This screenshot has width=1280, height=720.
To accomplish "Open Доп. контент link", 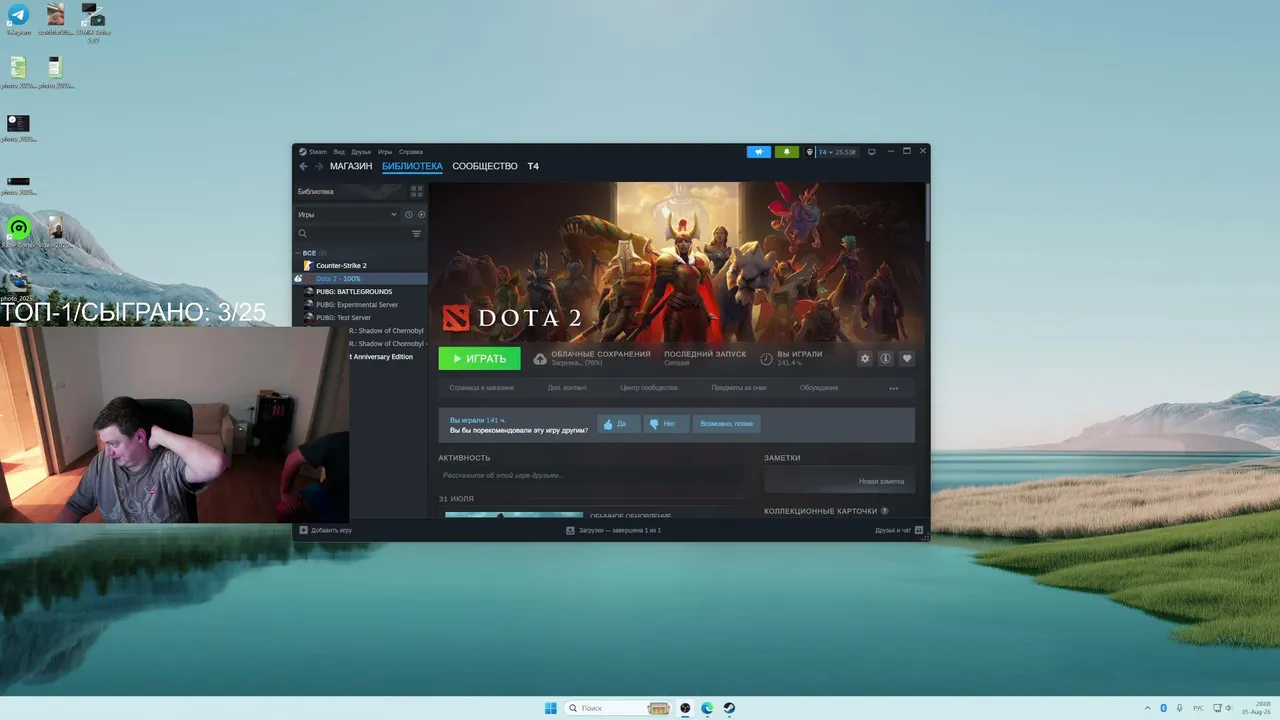I will (567, 388).
